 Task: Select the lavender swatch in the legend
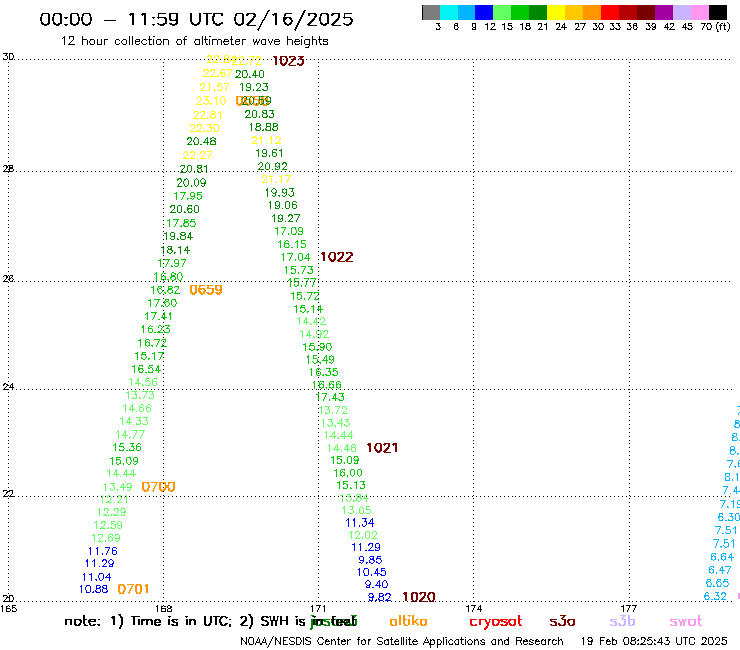point(681,12)
